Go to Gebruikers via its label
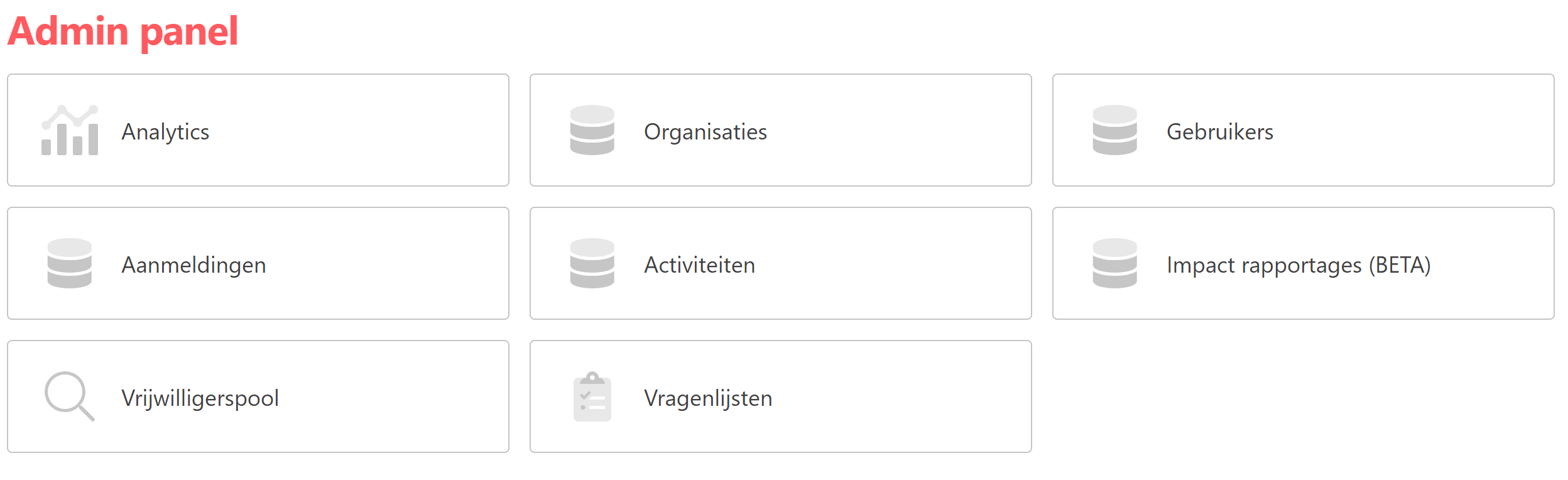The image size is (1568, 480). (1219, 132)
